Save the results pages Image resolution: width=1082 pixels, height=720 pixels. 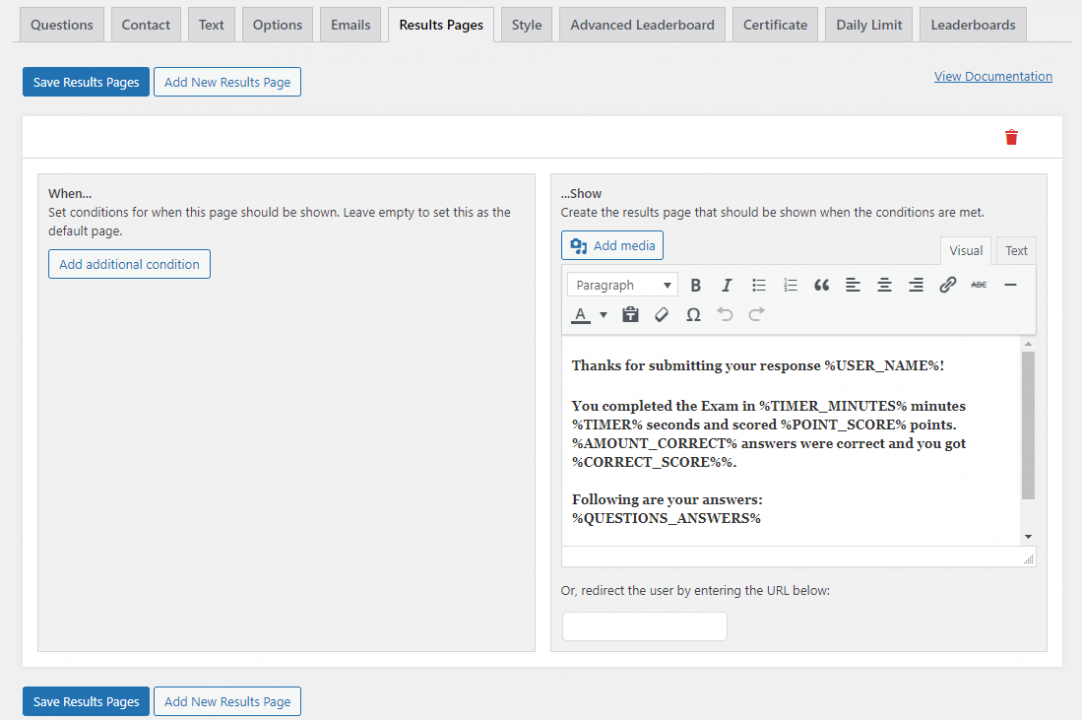(x=85, y=82)
